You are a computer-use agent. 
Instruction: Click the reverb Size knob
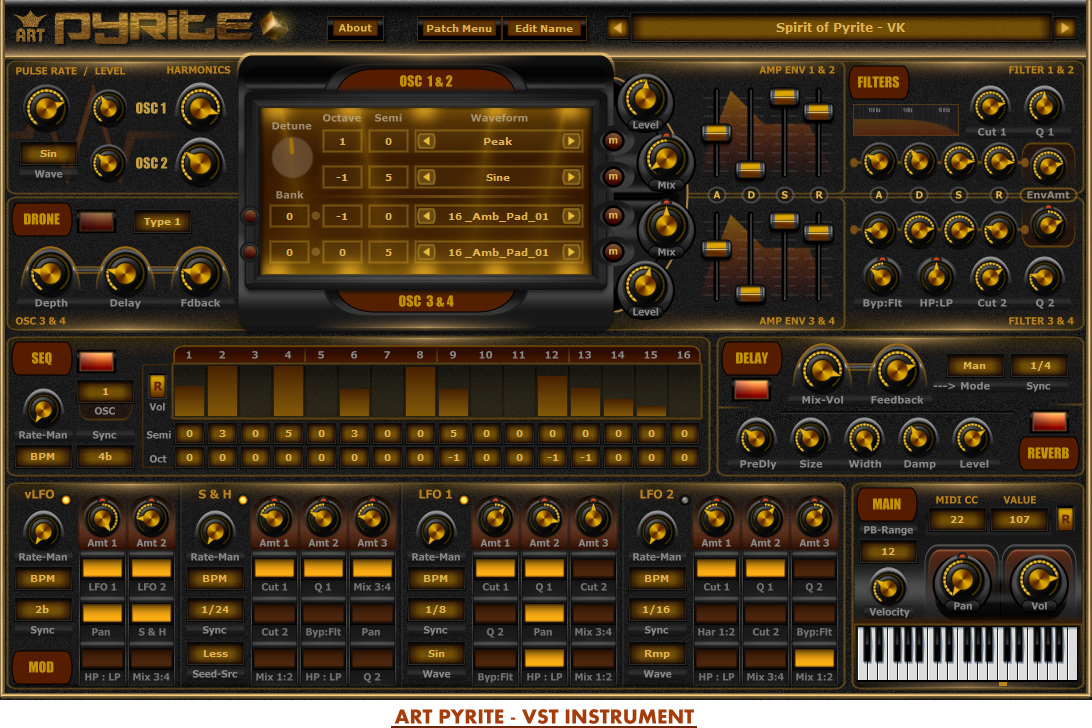click(x=810, y=437)
